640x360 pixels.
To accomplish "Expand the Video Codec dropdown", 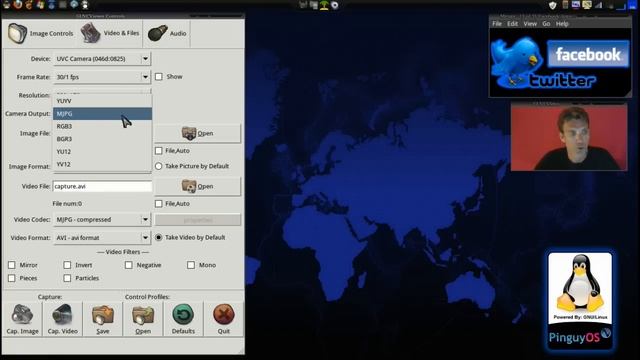I will 102,220.
